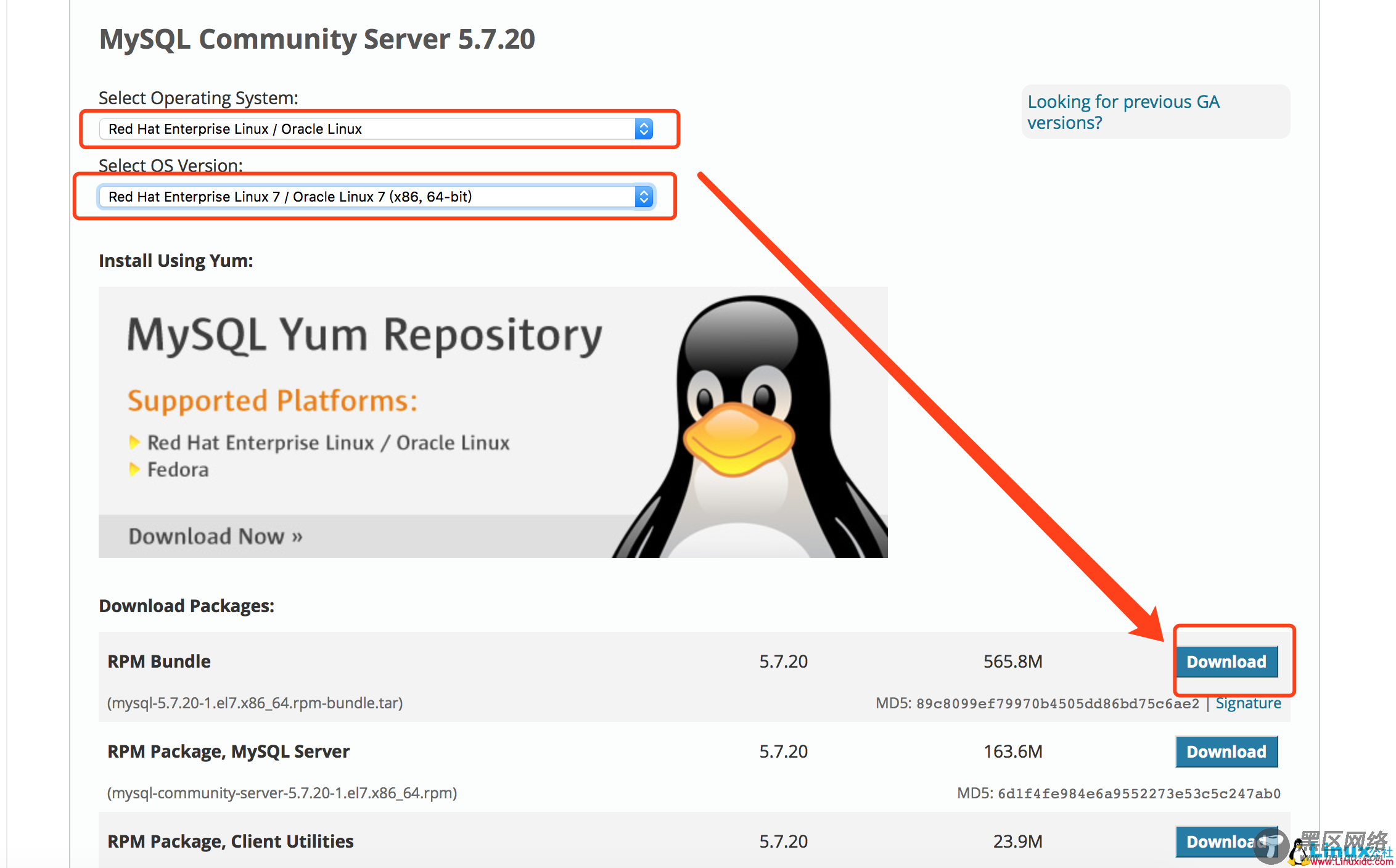The height and width of the screenshot is (868, 1396).
Task: Click Fedora in supported platforms list
Action: tap(178, 470)
